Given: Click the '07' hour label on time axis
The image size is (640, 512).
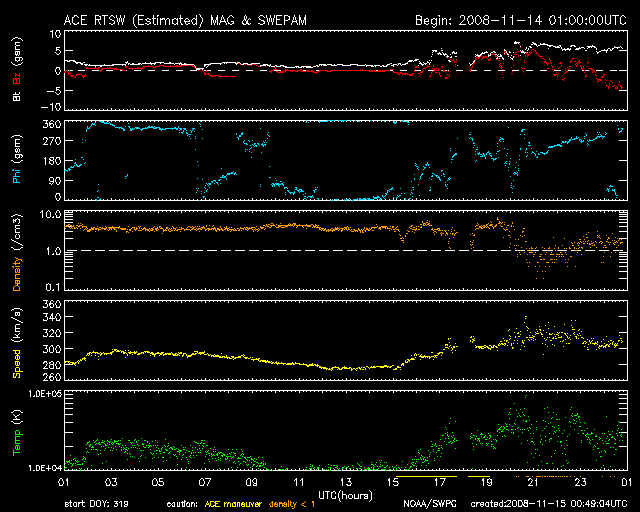Looking at the screenshot, I should coord(205,483).
